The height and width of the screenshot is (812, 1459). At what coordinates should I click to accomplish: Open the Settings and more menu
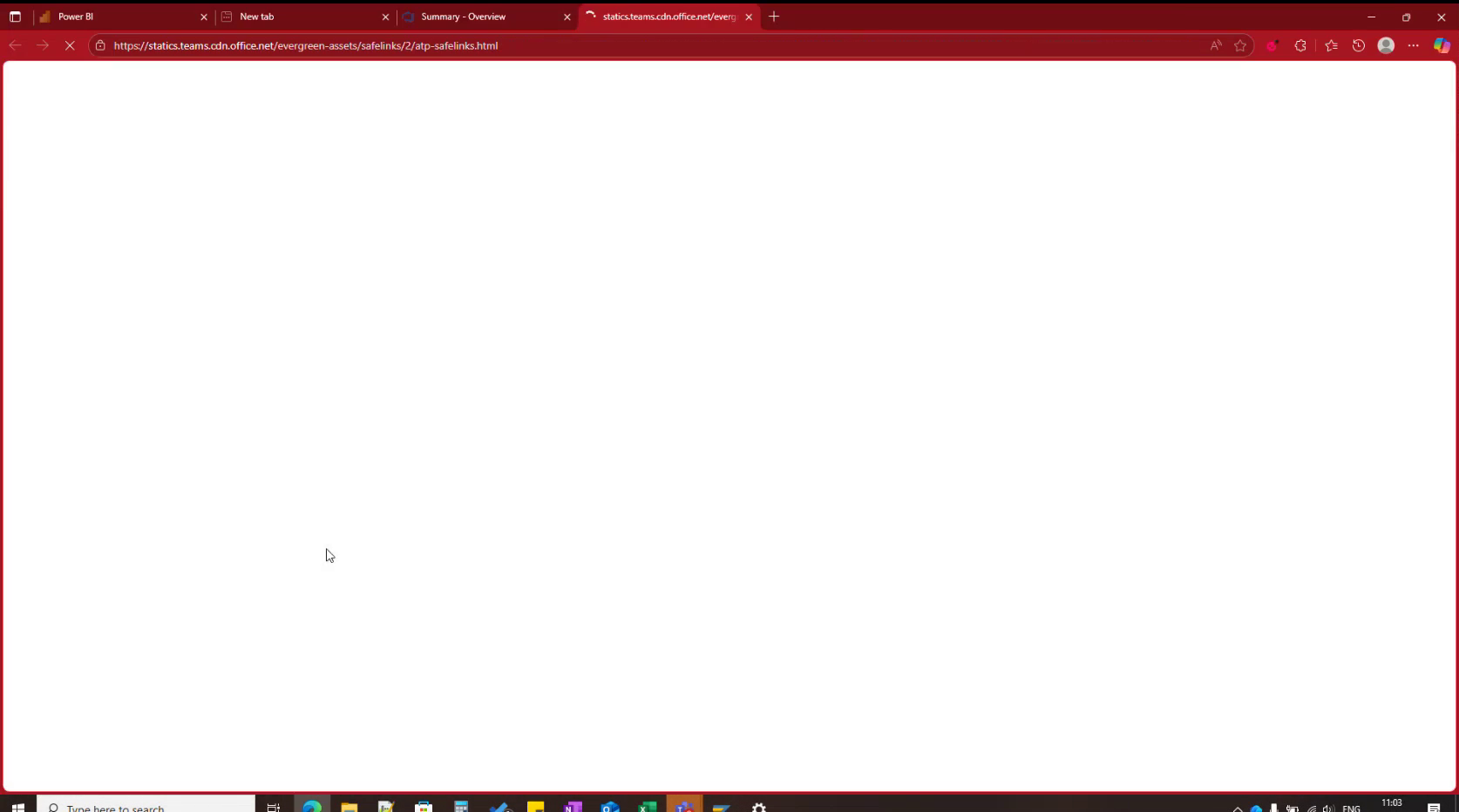pyautogui.click(x=1414, y=45)
